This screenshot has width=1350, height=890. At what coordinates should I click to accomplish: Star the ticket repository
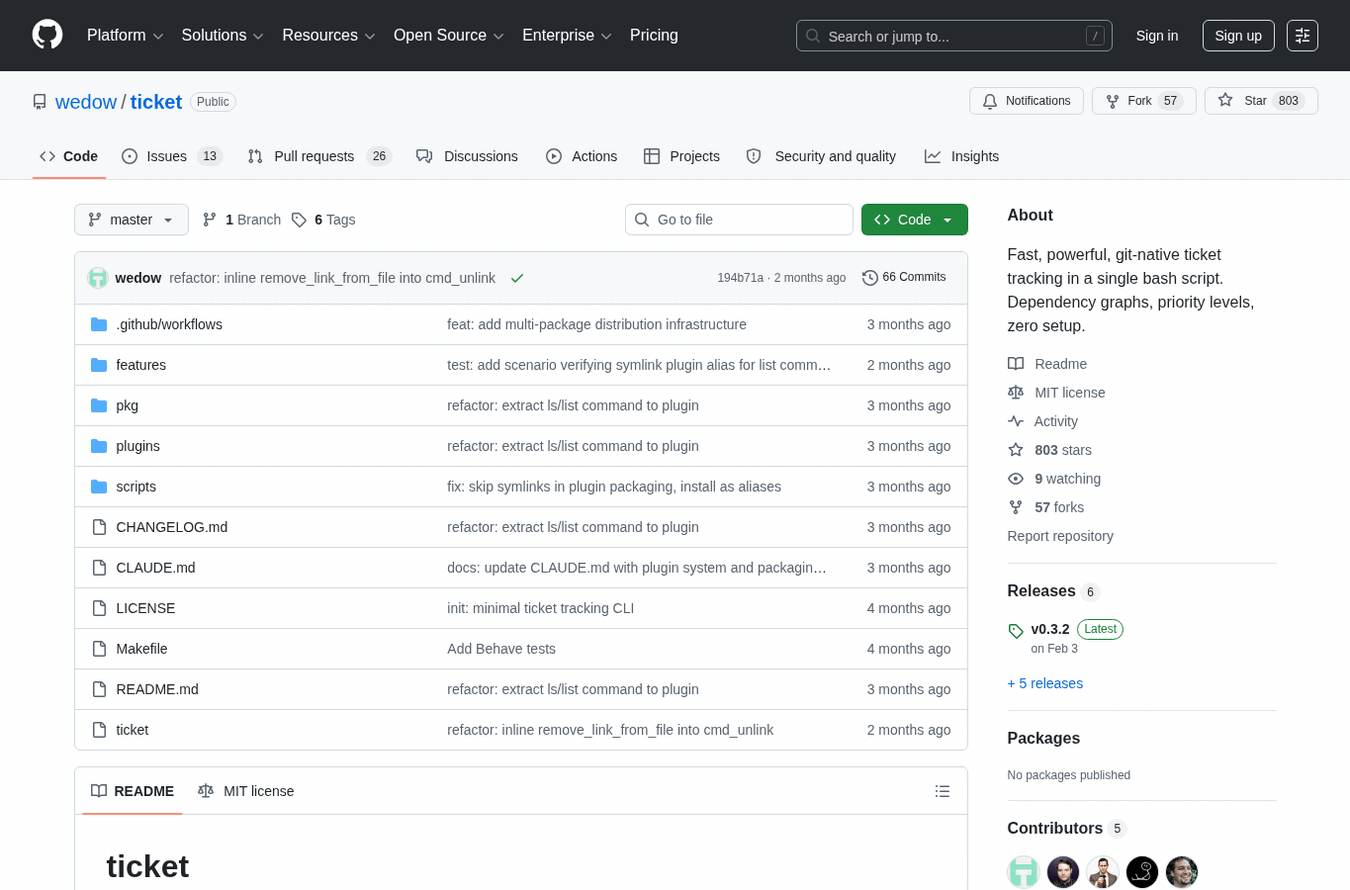pyautogui.click(x=1261, y=101)
